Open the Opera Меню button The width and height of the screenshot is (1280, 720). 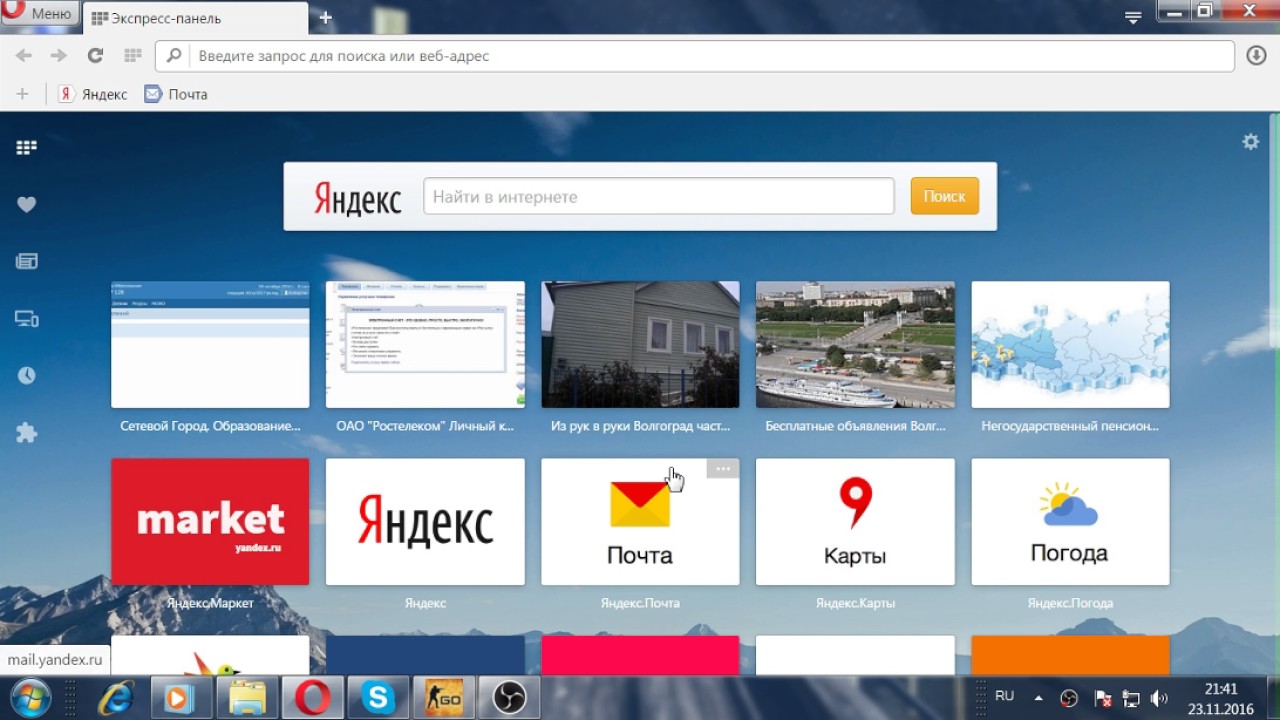[40, 13]
